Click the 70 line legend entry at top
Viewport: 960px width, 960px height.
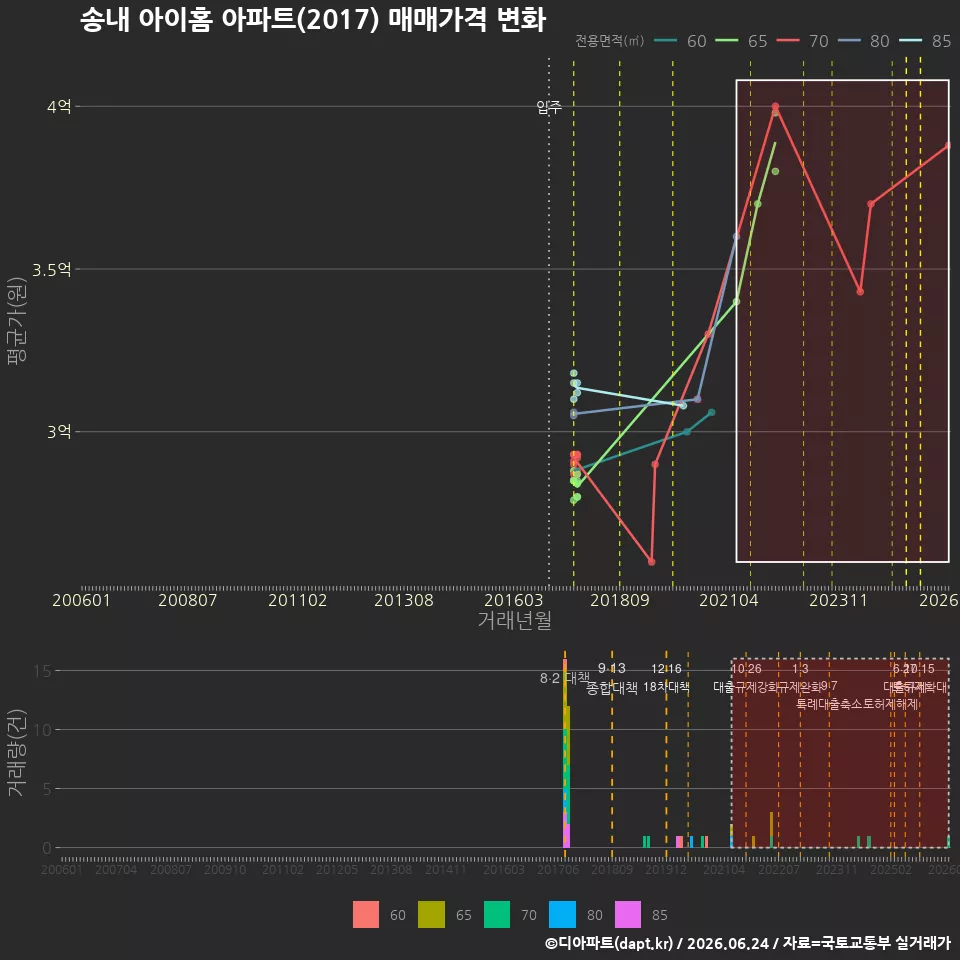coord(803,41)
